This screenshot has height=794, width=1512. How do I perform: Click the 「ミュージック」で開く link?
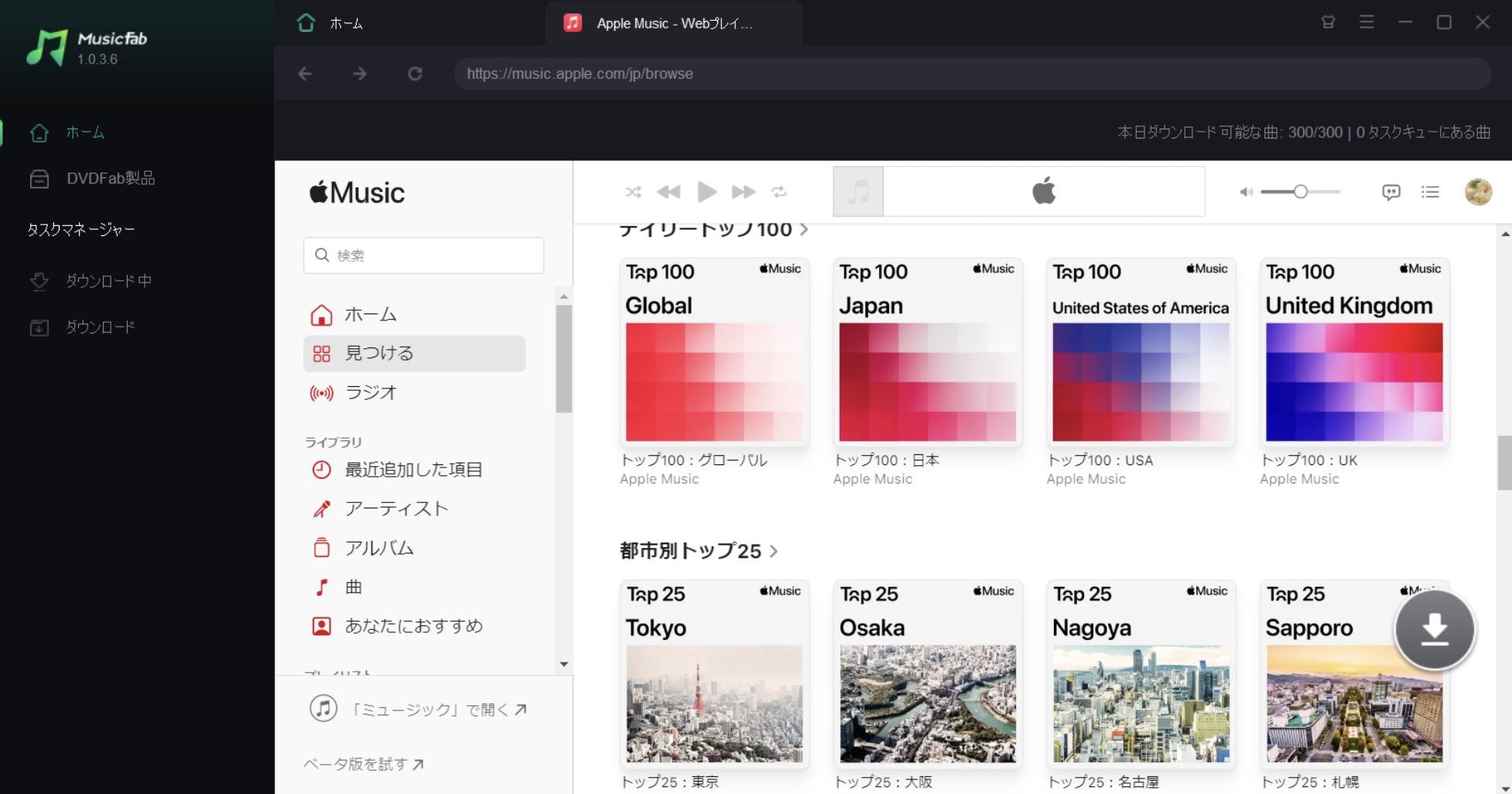point(419,709)
